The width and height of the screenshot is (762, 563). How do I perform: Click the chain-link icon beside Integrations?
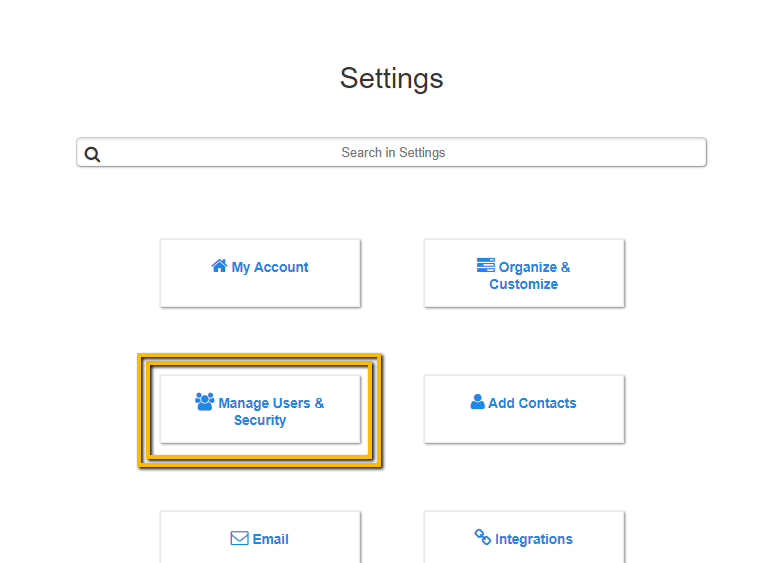pos(483,538)
